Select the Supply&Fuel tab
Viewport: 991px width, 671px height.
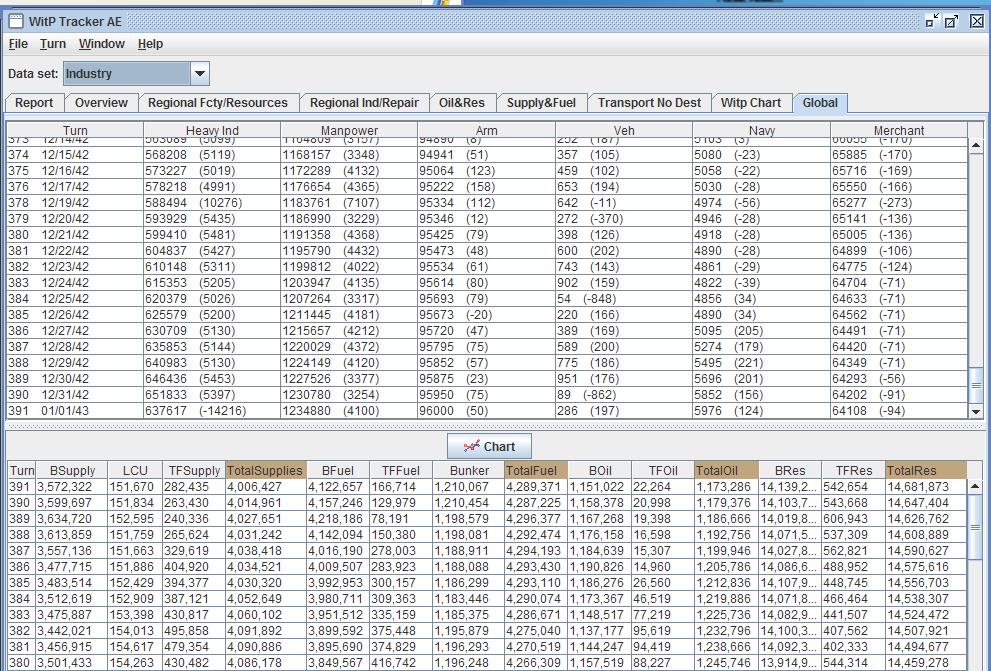(x=541, y=103)
